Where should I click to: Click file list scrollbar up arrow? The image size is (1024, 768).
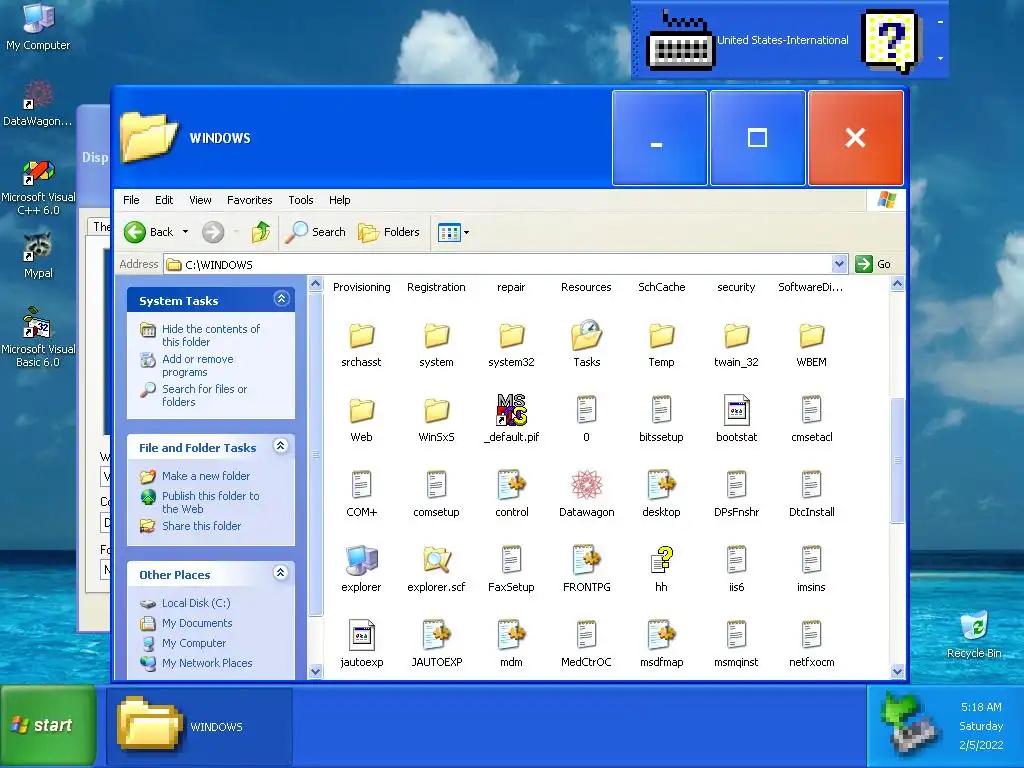click(x=897, y=284)
